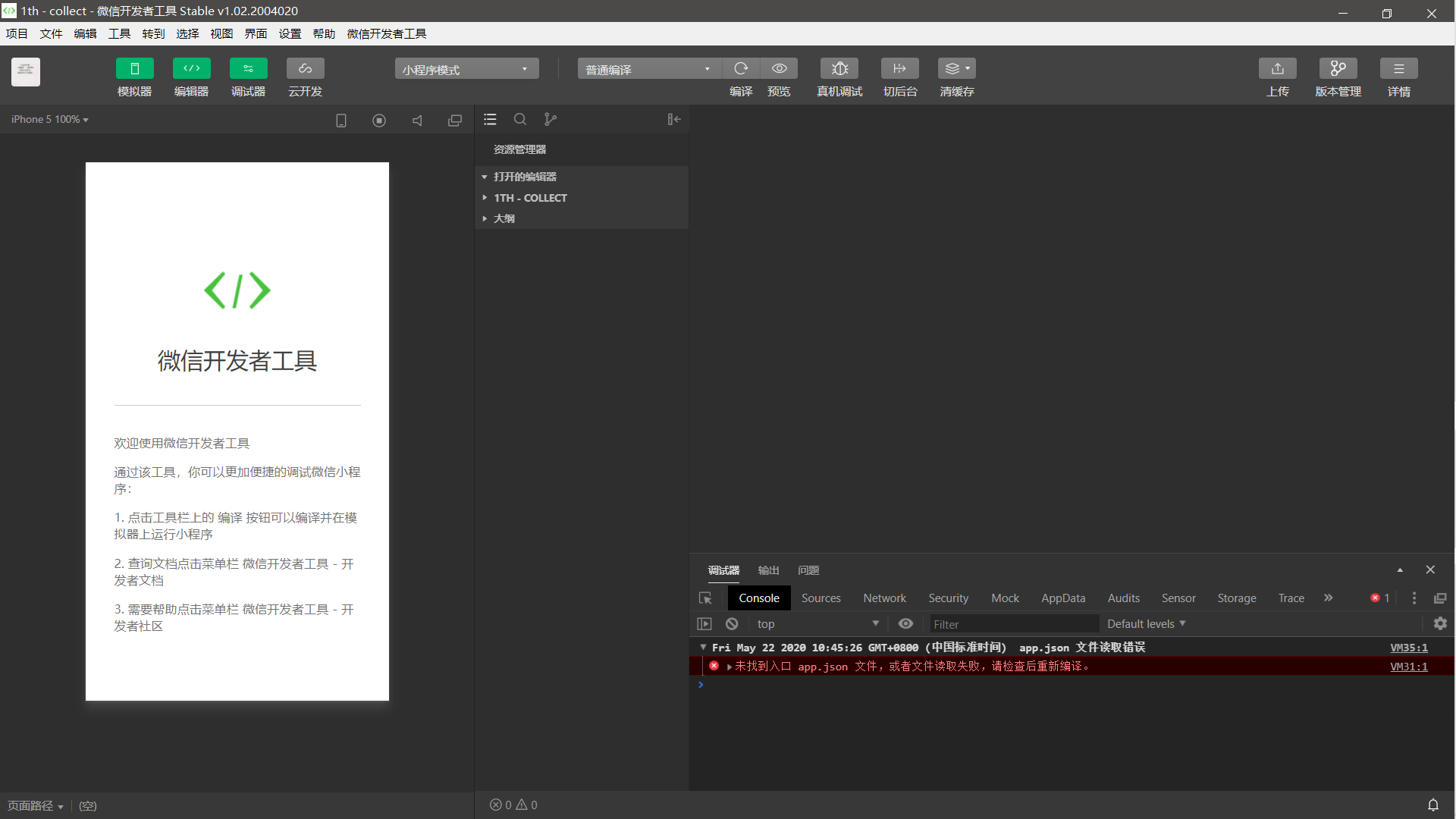
Task: Expand the 1TH - COLLECT project tree
Action: [582, 198]
